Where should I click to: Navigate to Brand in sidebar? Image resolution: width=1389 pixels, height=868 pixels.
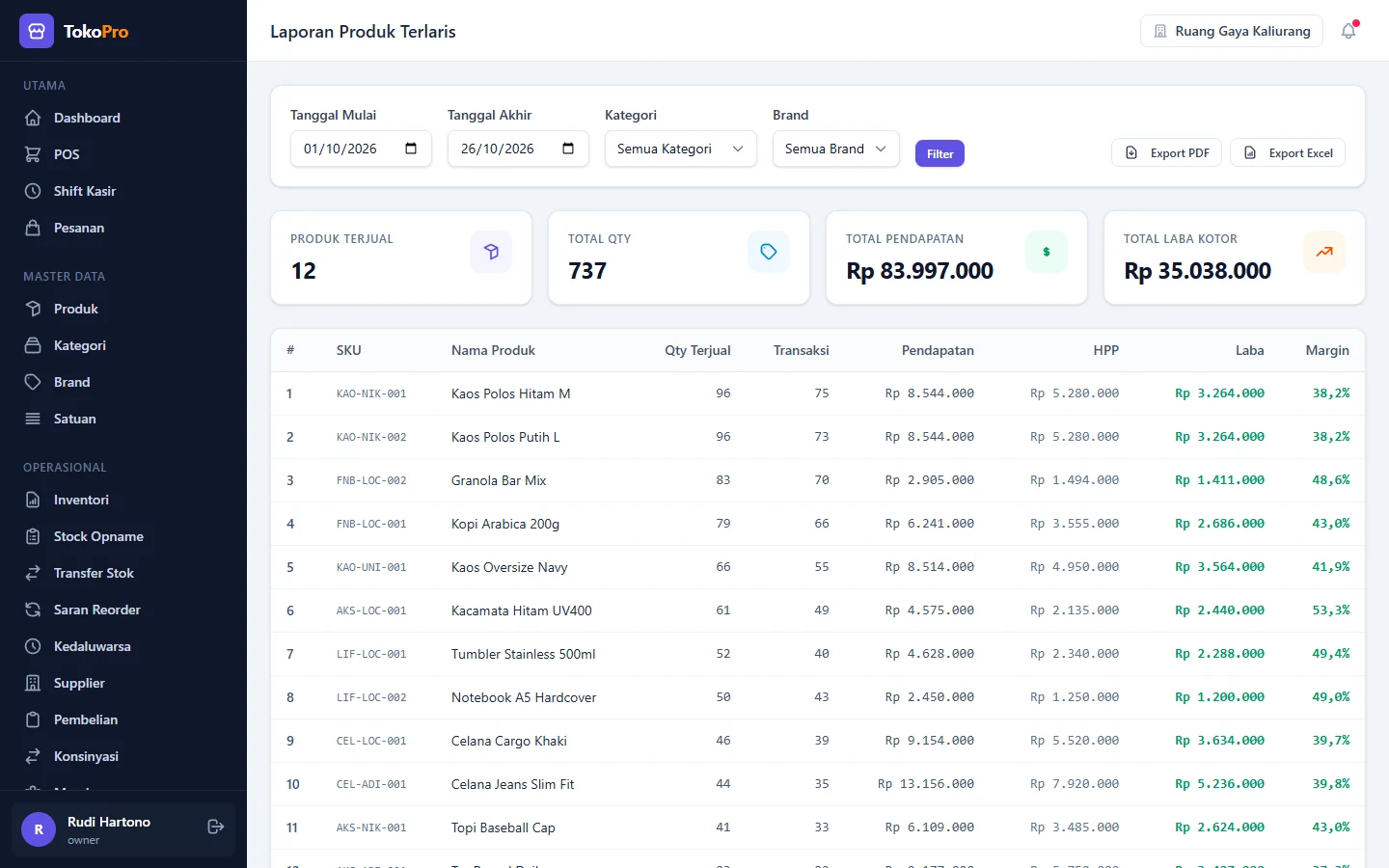coord(123,382)
